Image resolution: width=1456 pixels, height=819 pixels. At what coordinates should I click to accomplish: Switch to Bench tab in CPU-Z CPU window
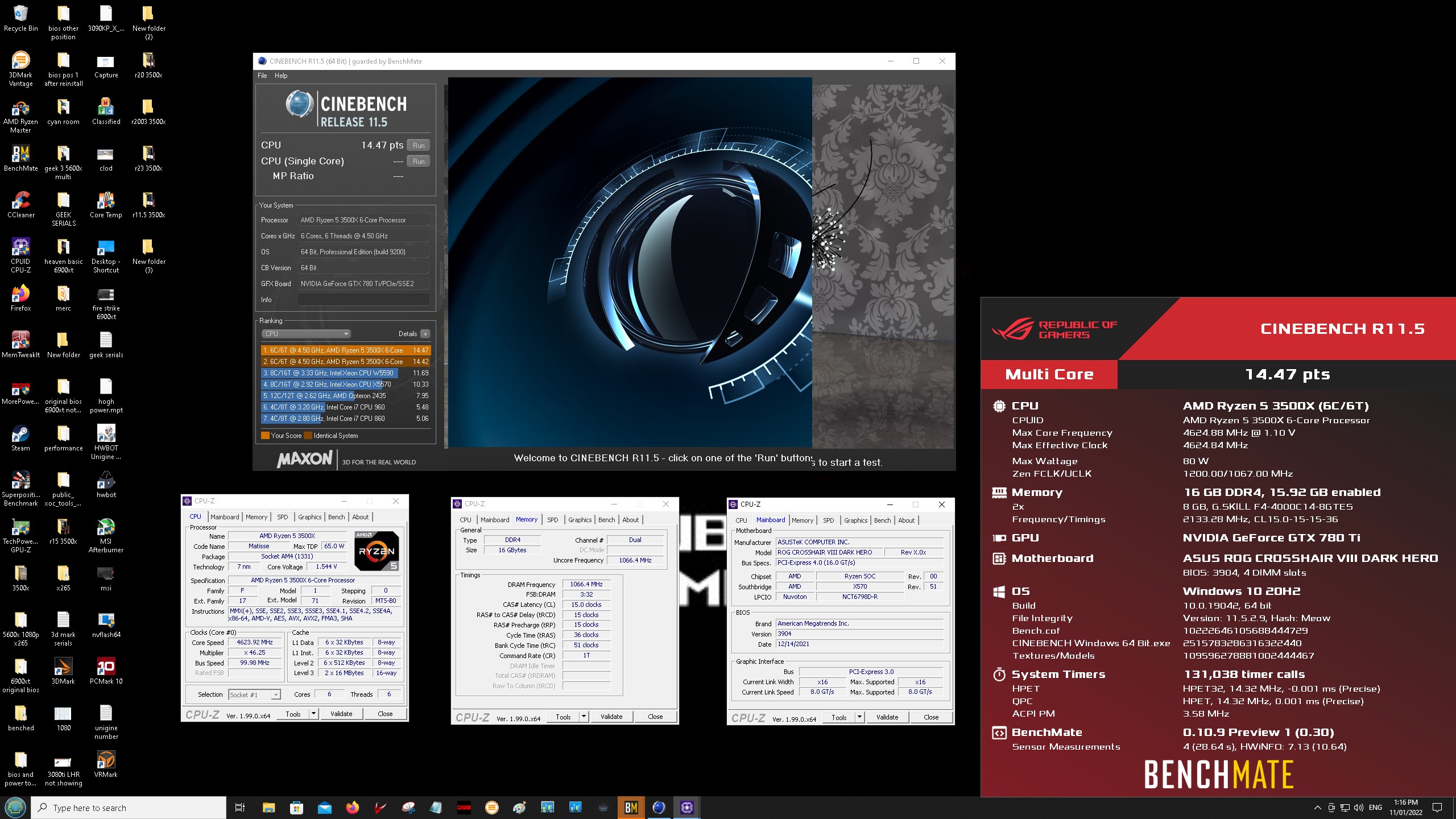click(x=336, y=517)
